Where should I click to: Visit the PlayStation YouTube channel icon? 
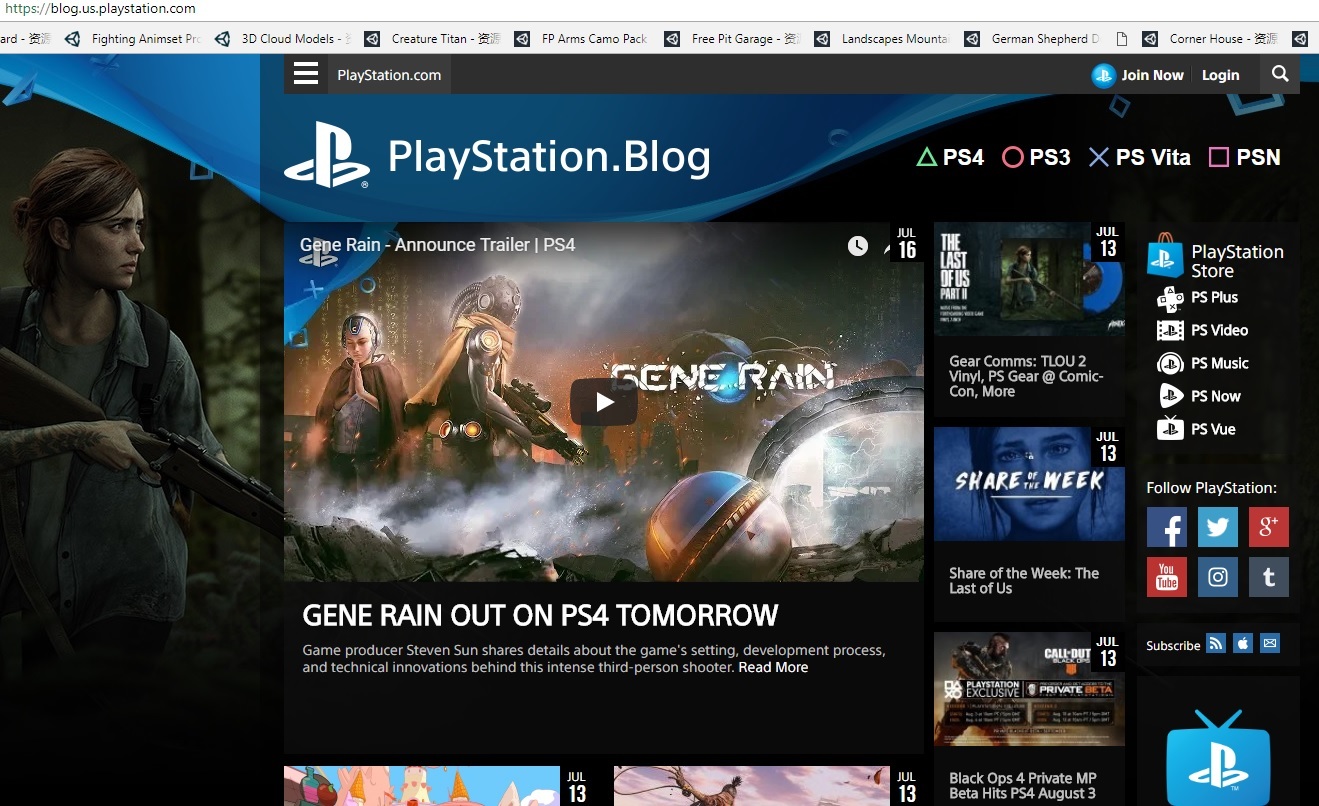tap(1166, 577)
